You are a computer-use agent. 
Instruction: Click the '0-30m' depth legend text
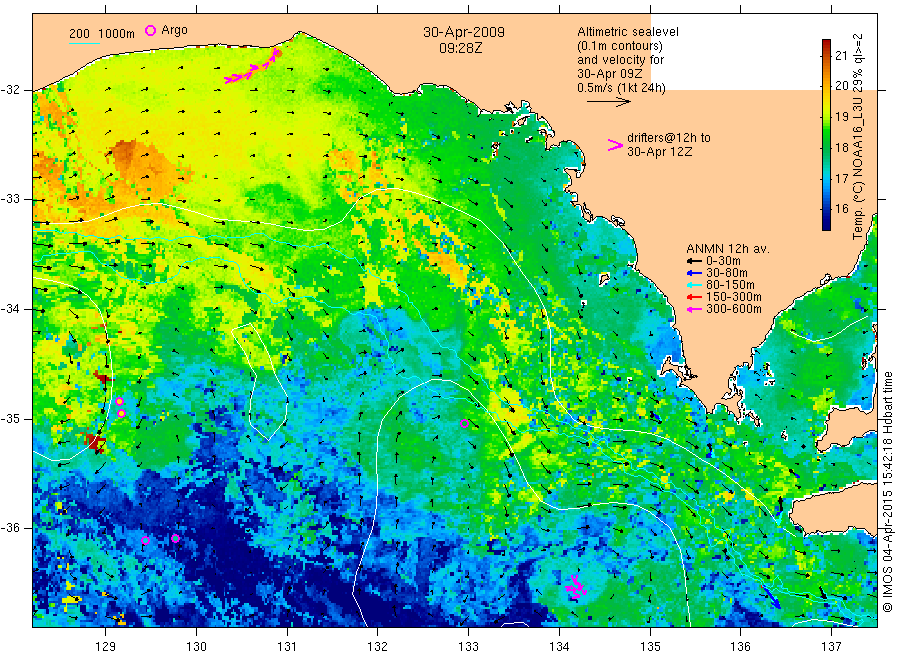coord(723,261)
